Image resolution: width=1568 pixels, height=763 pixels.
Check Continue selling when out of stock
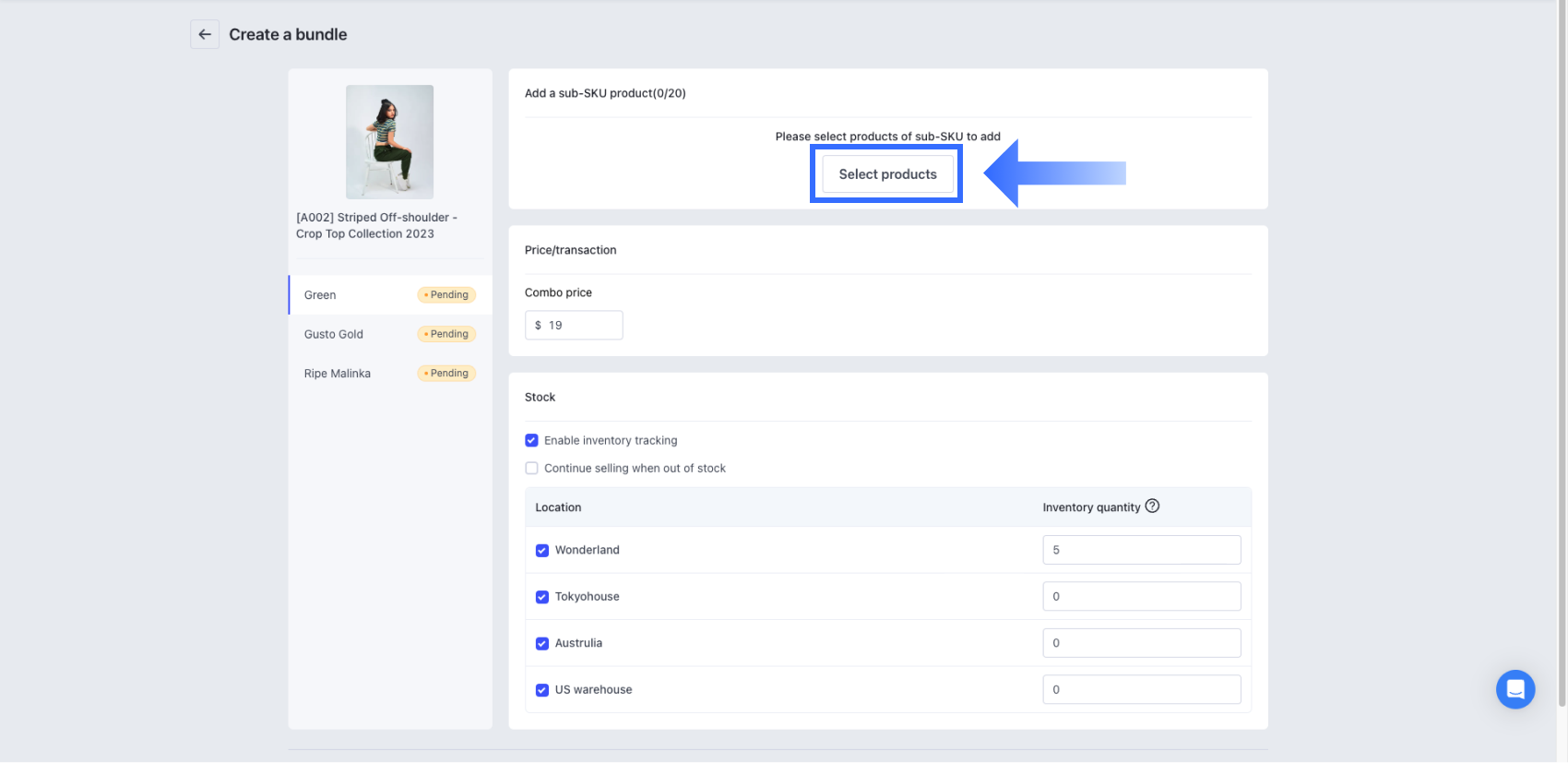tap(531, 468)
